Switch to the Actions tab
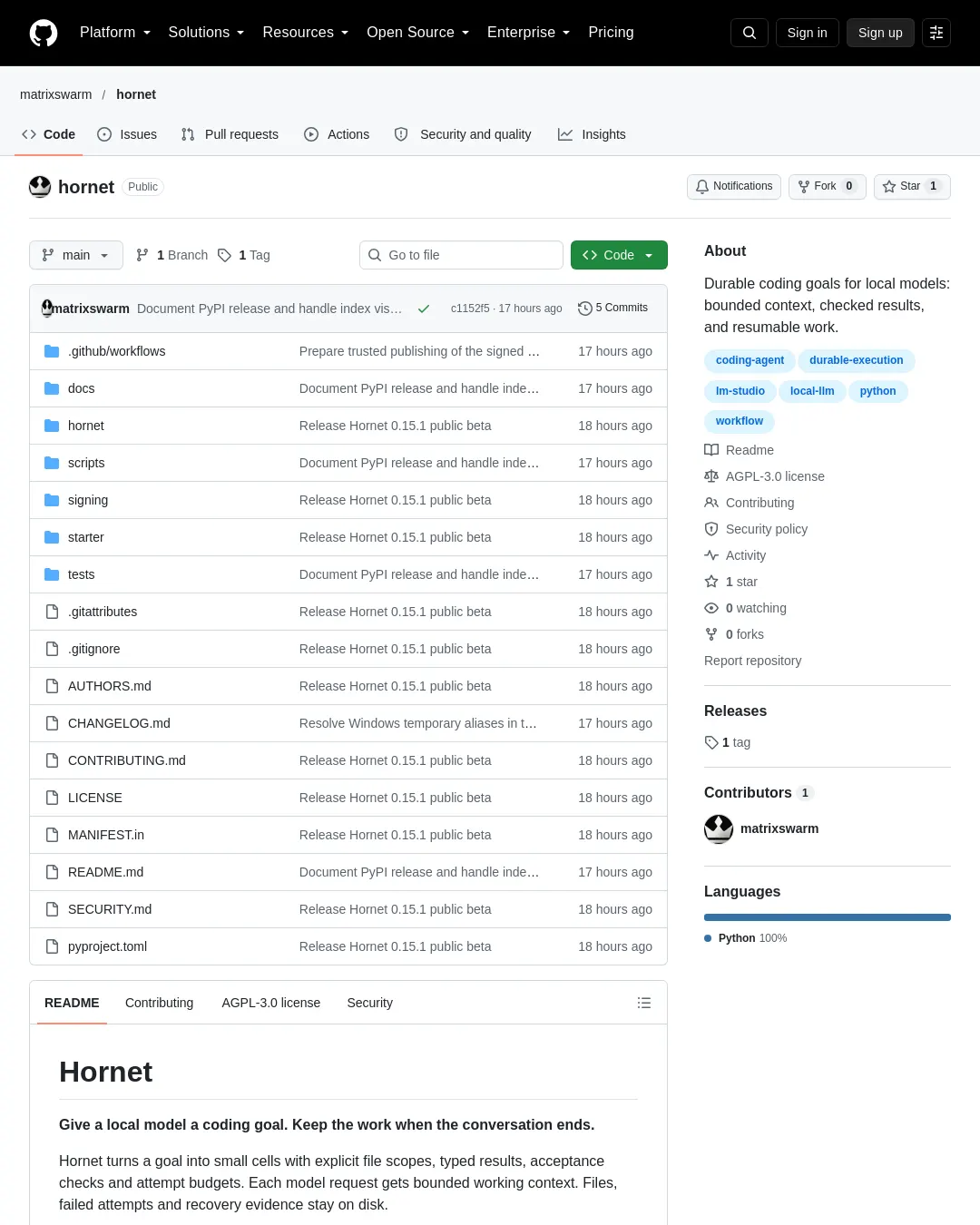 [x=337, y=134]
